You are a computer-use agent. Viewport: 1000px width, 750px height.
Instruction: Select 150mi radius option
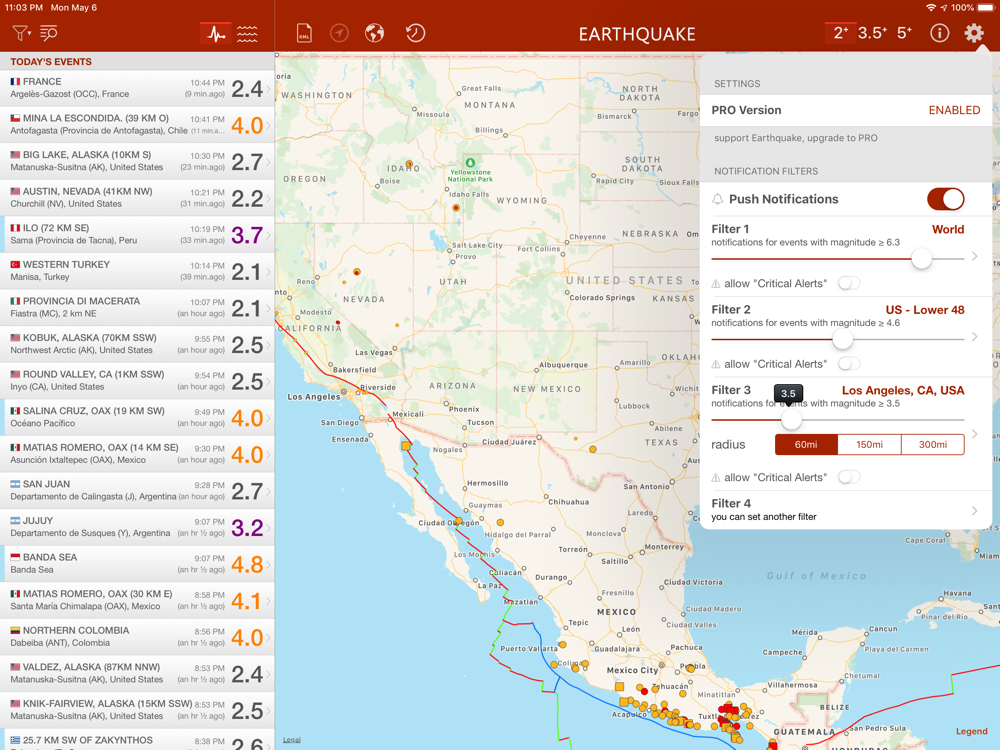[x=869, y=445]
